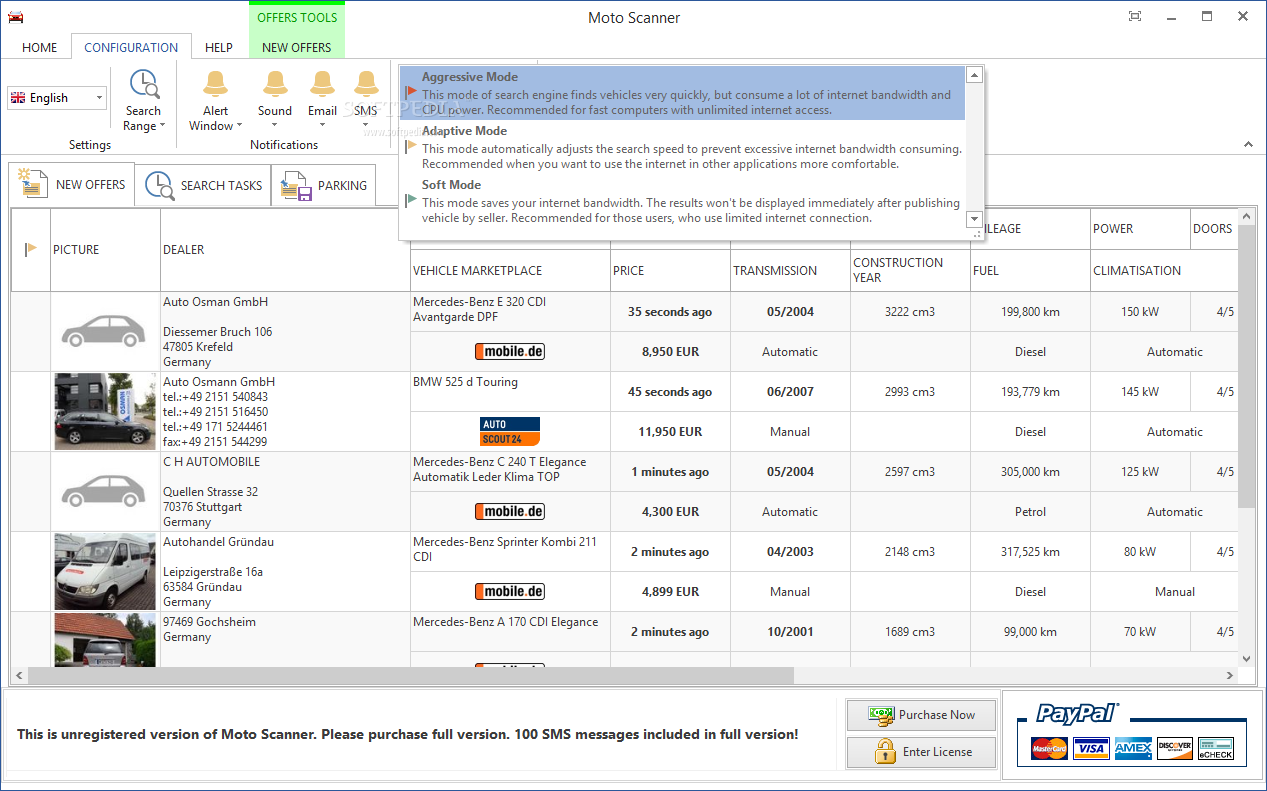
Task: Switch to the SEARCH TASKS tab
Action: 203,185
